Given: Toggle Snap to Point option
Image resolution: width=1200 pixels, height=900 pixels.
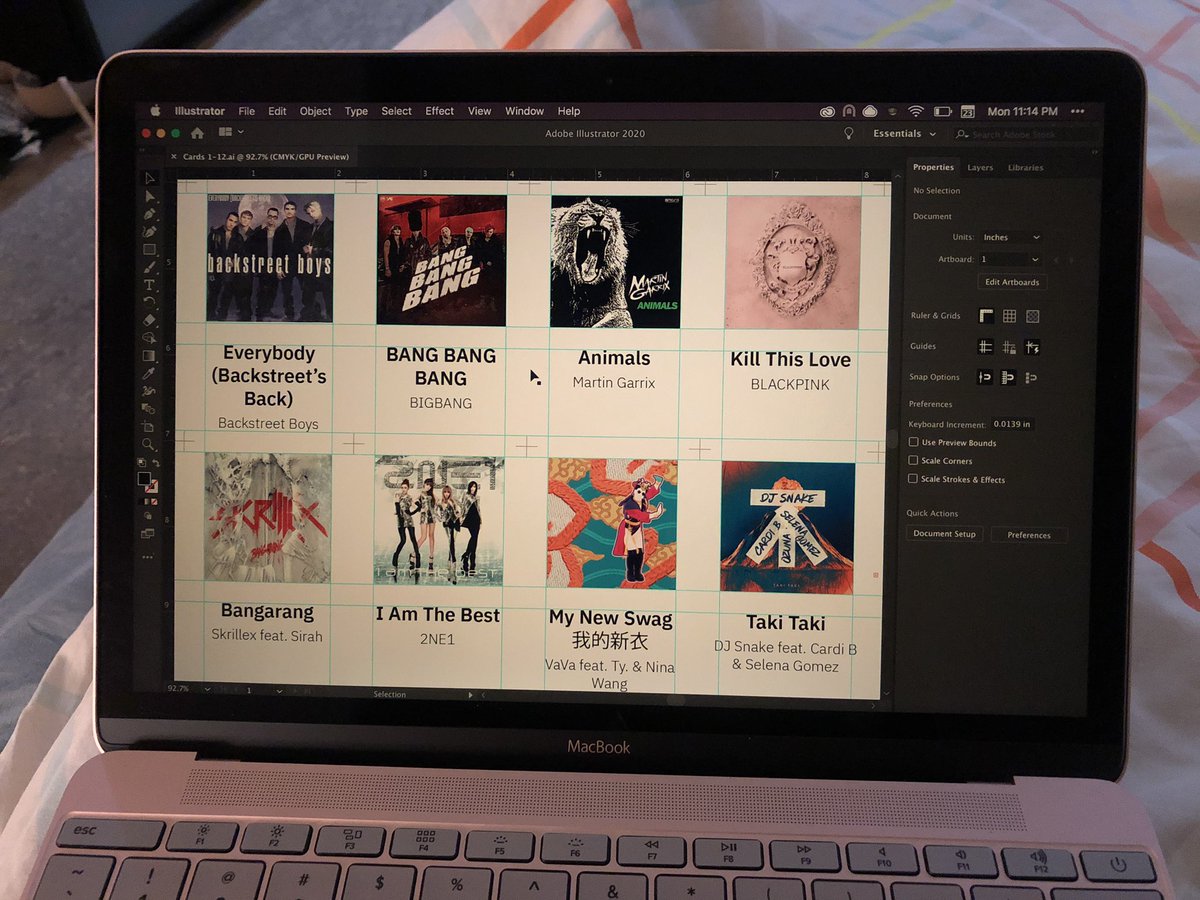Looking at the screenshot, I should tap(985, 377).
